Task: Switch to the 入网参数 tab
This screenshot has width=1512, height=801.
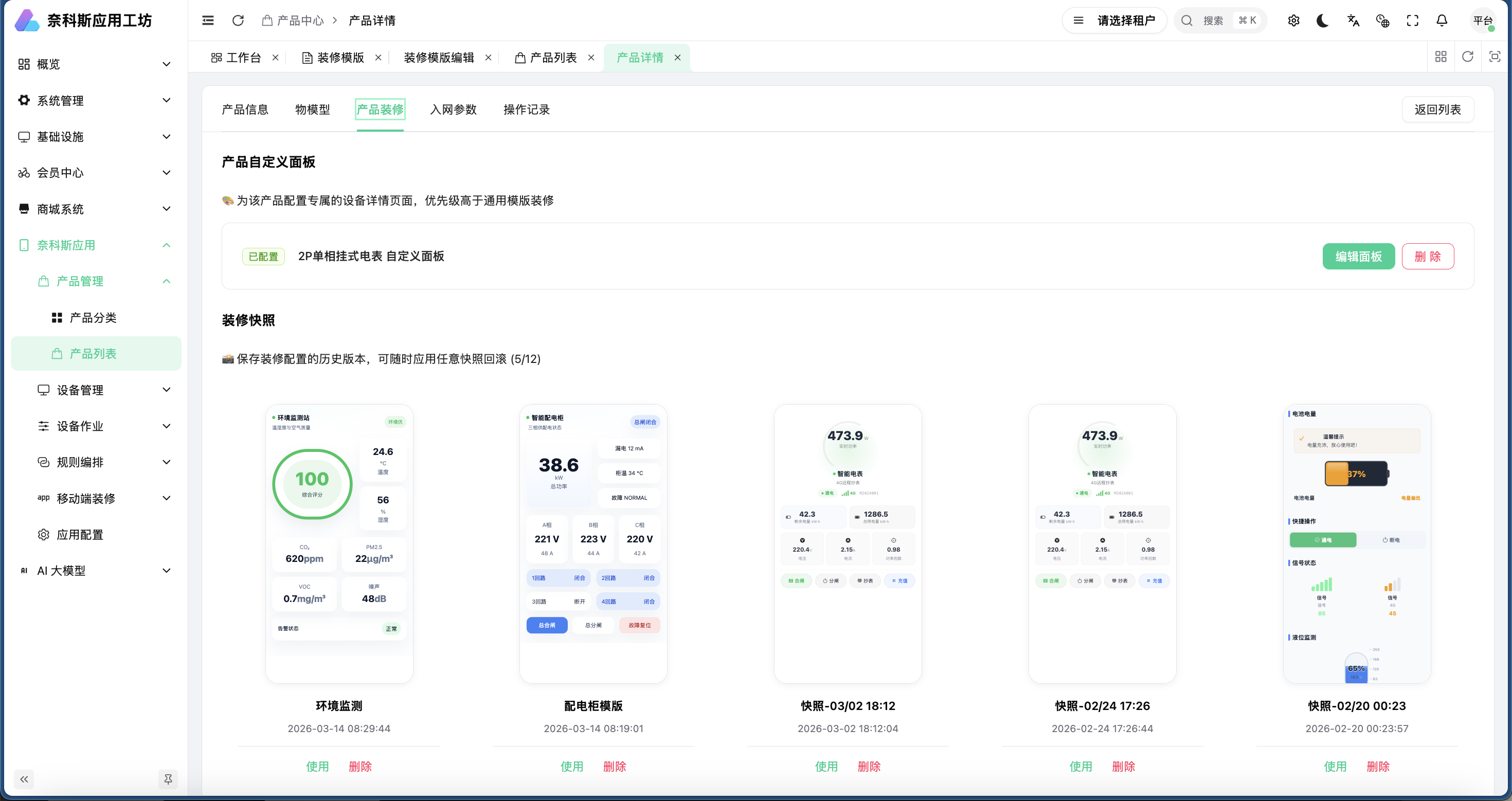Action: [453, 109]
